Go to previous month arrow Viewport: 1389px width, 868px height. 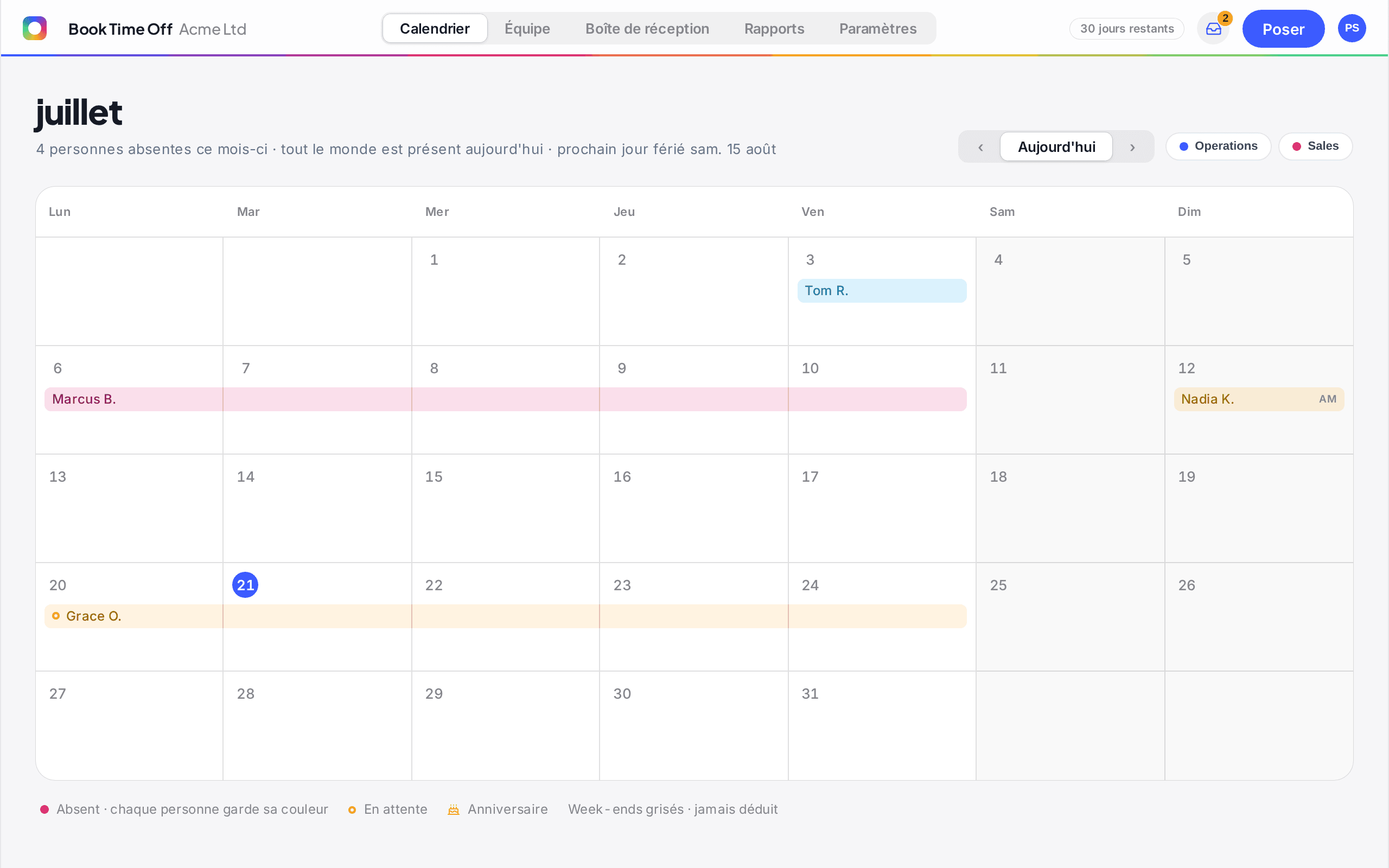[980, 147]
